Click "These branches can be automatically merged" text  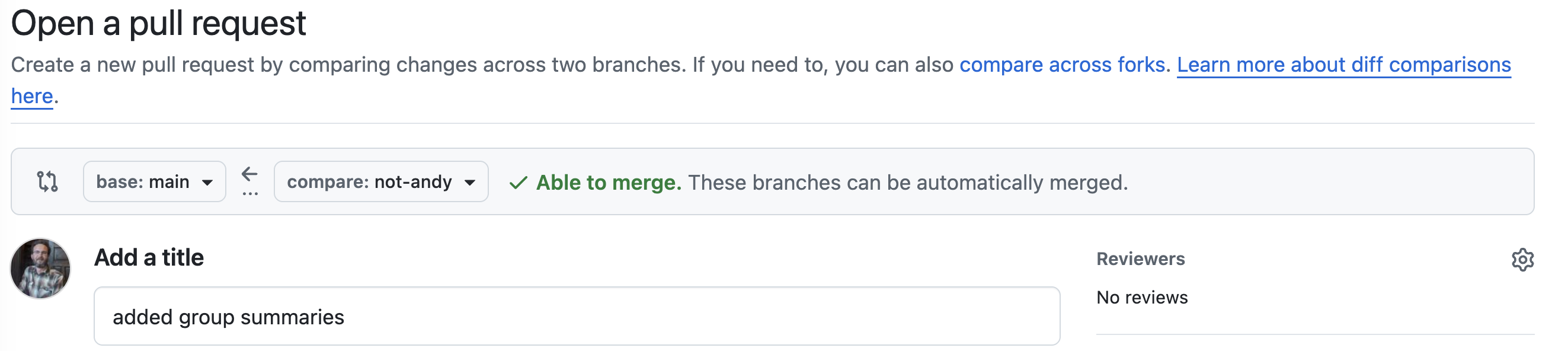[x=908, y=182]
